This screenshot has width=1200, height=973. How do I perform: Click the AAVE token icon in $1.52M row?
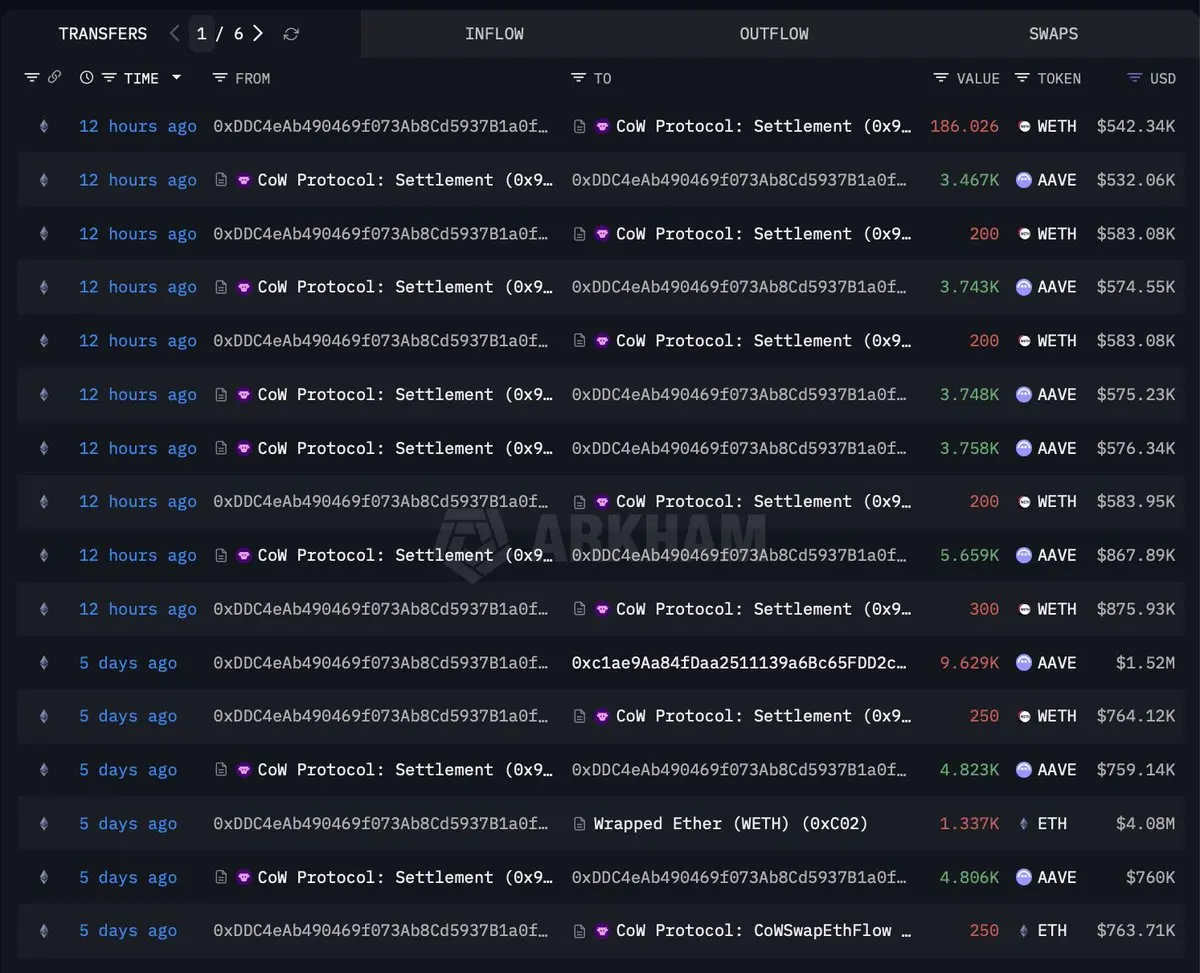(x=1023, y=663)
